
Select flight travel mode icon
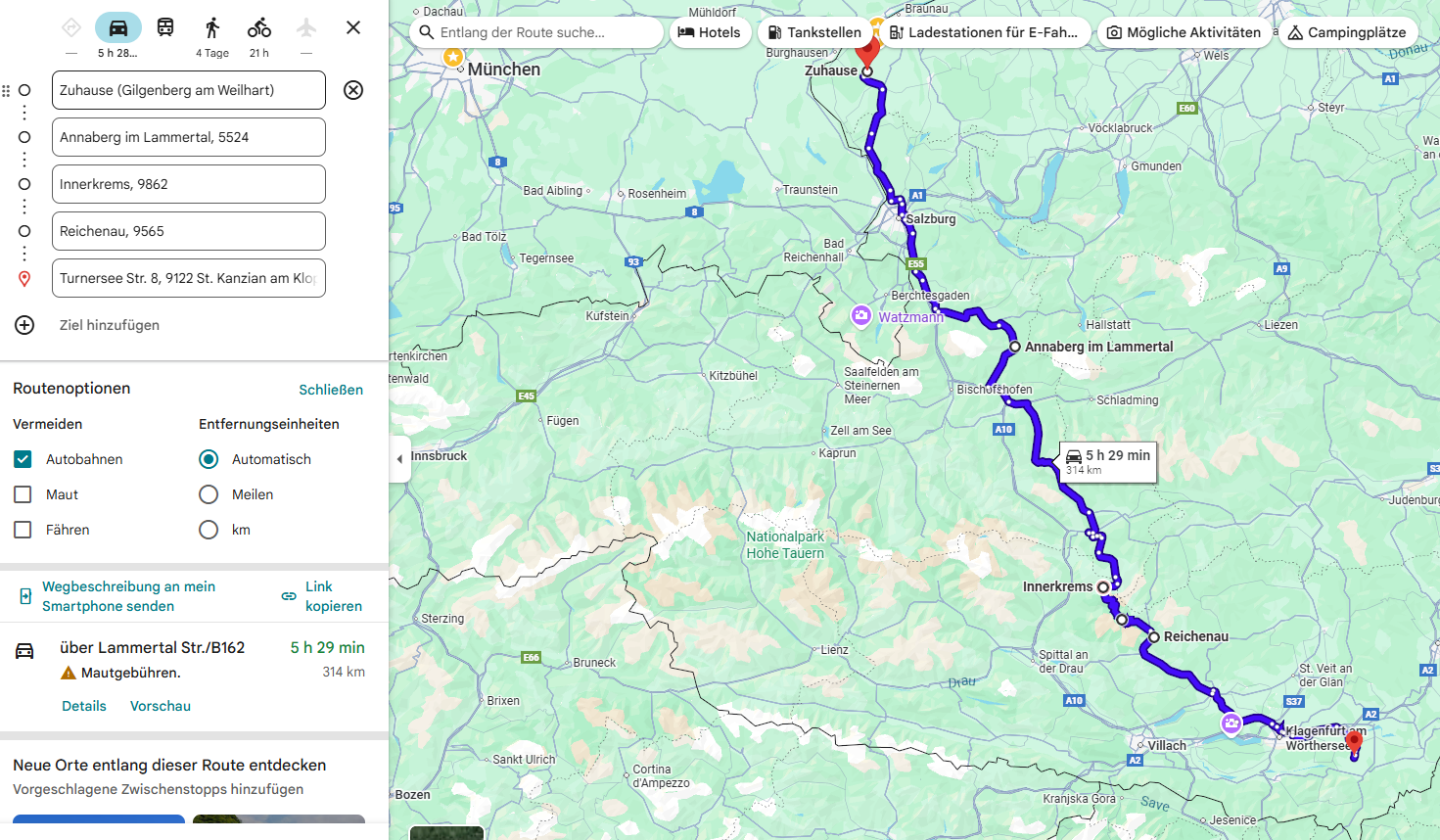tap(306, 27)
